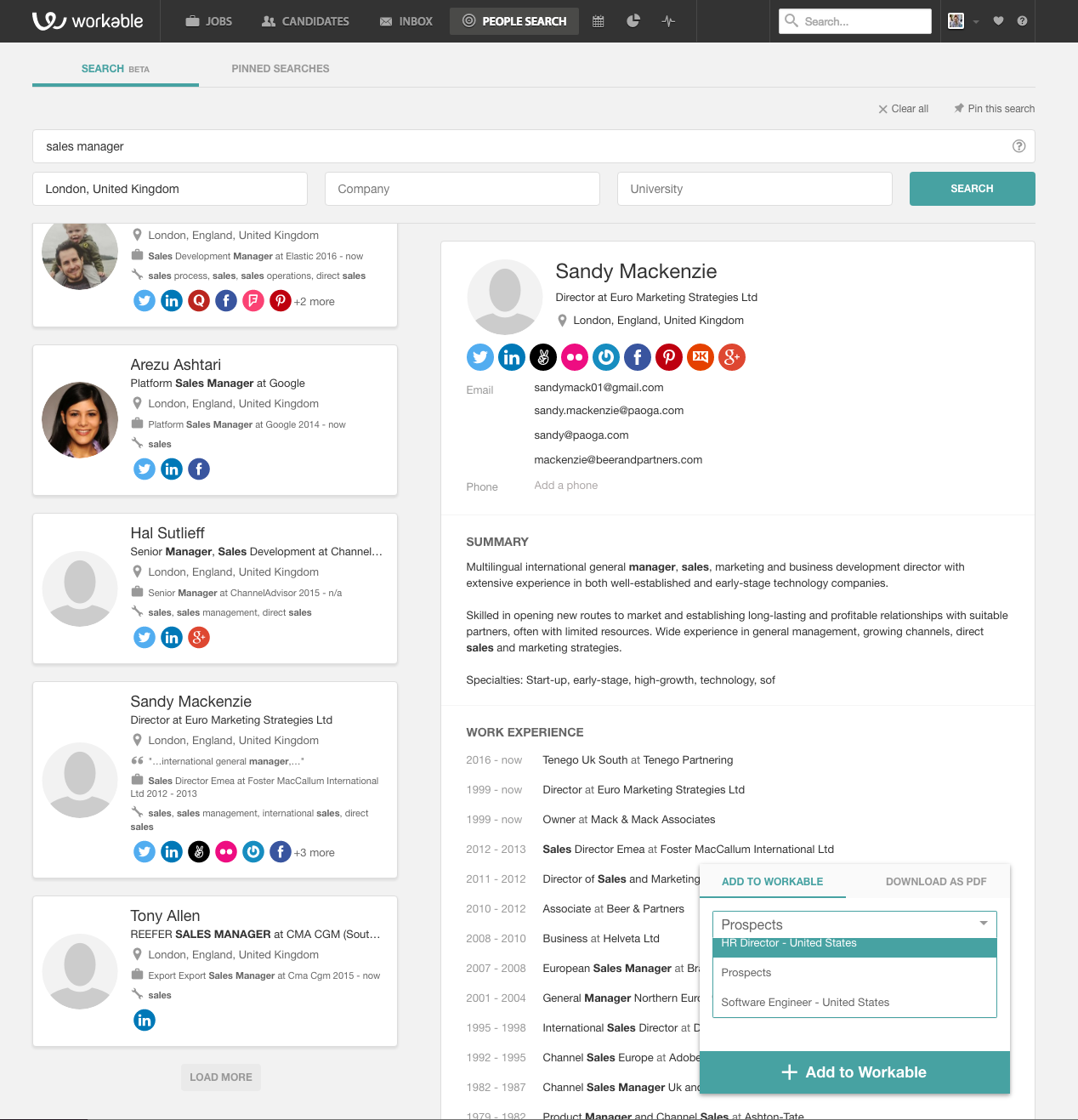Open the calendar icon in top navigation
The image size is (1078, 1120).
click(598, 21)
